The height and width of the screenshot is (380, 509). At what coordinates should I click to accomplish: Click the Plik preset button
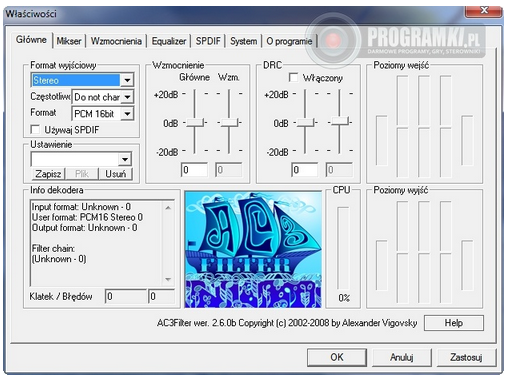(x=82, y=174)
